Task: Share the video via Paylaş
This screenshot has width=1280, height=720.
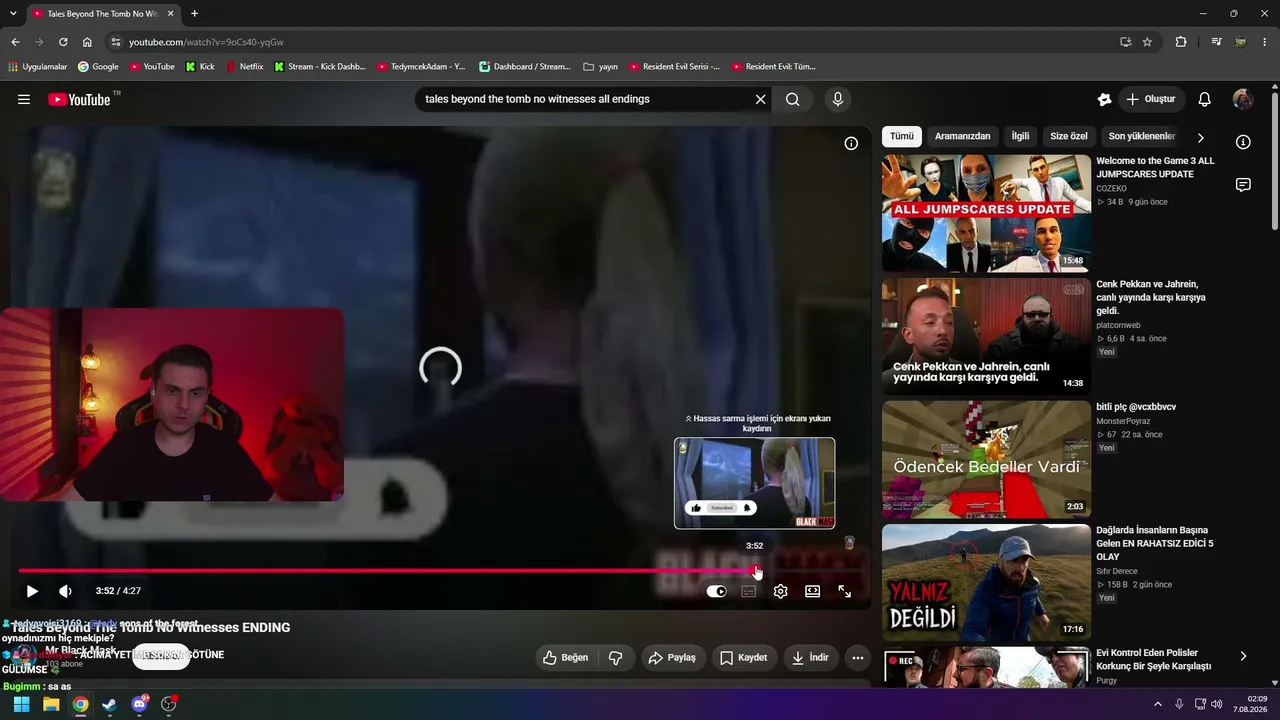Action: click(672, 657)
